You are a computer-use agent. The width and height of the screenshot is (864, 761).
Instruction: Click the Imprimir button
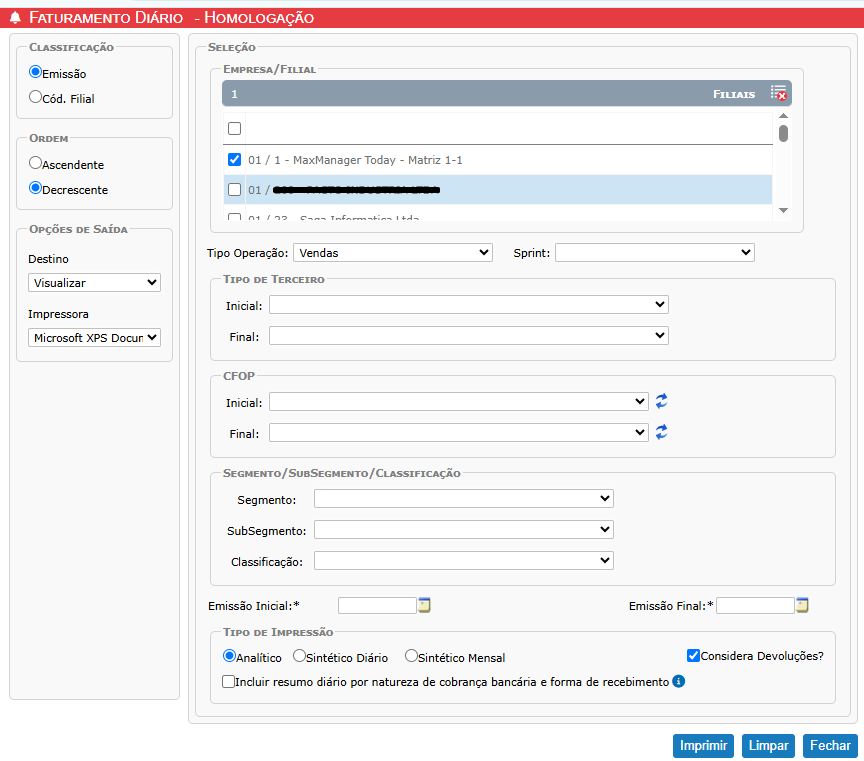(703, 746)
